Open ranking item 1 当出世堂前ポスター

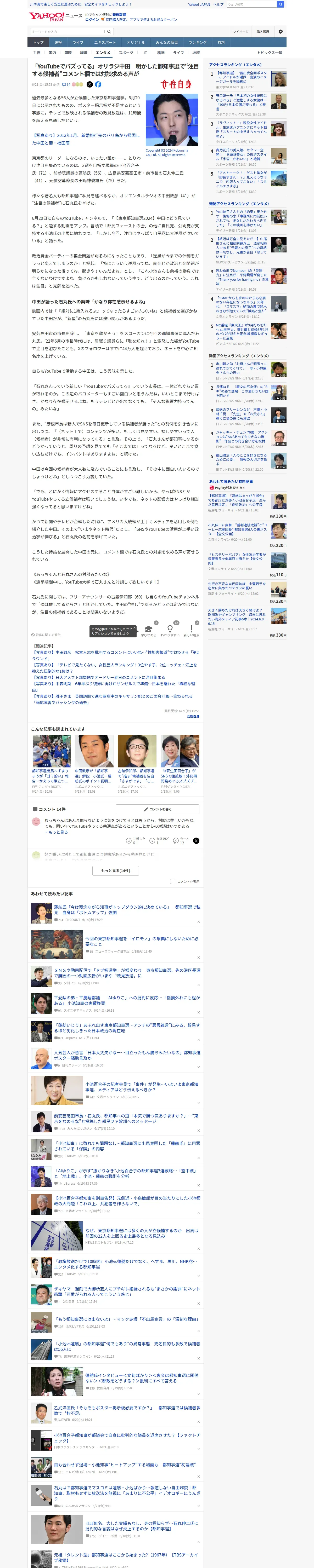[242, 77]
